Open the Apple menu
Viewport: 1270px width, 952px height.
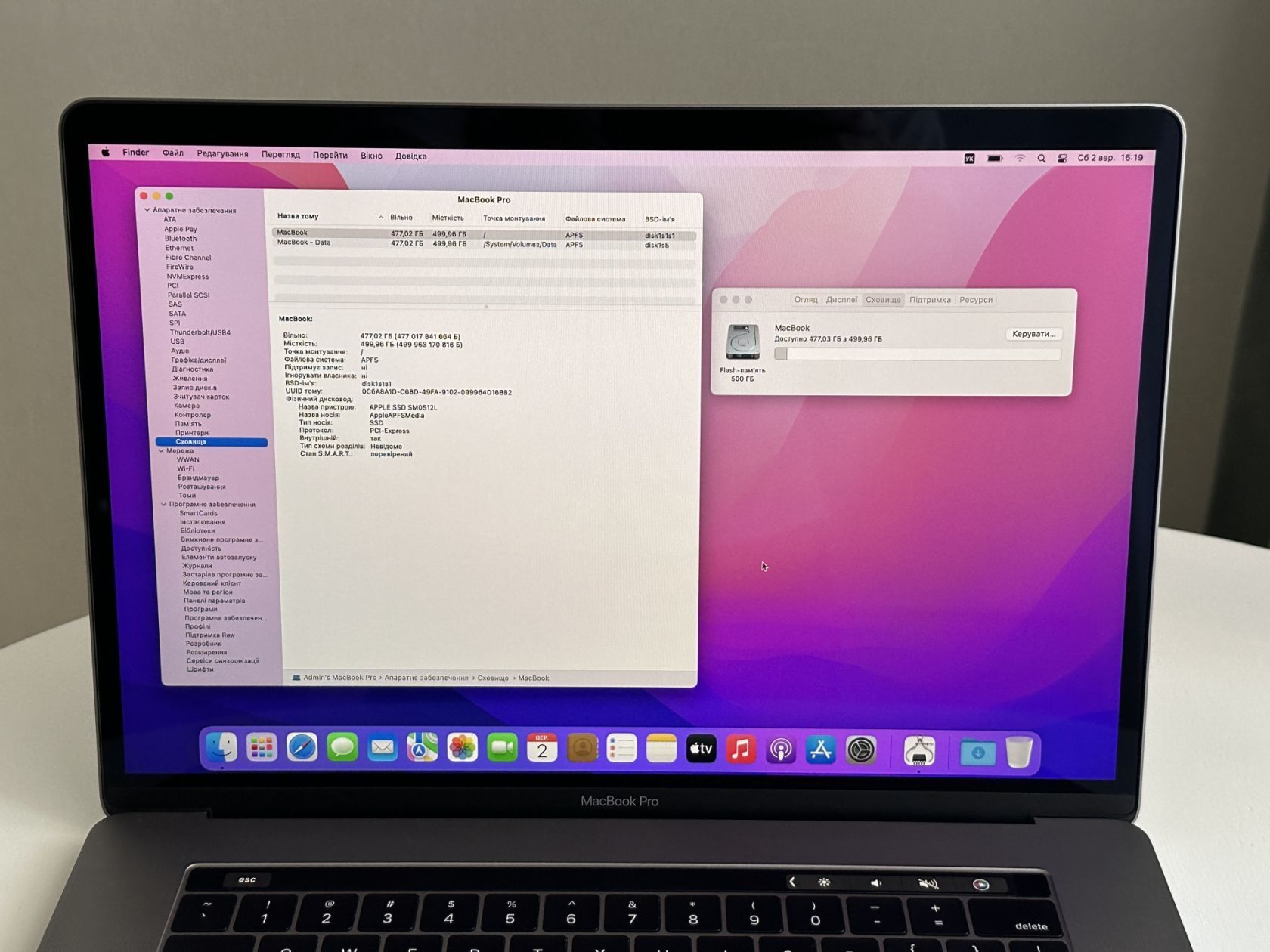point(106,152)
